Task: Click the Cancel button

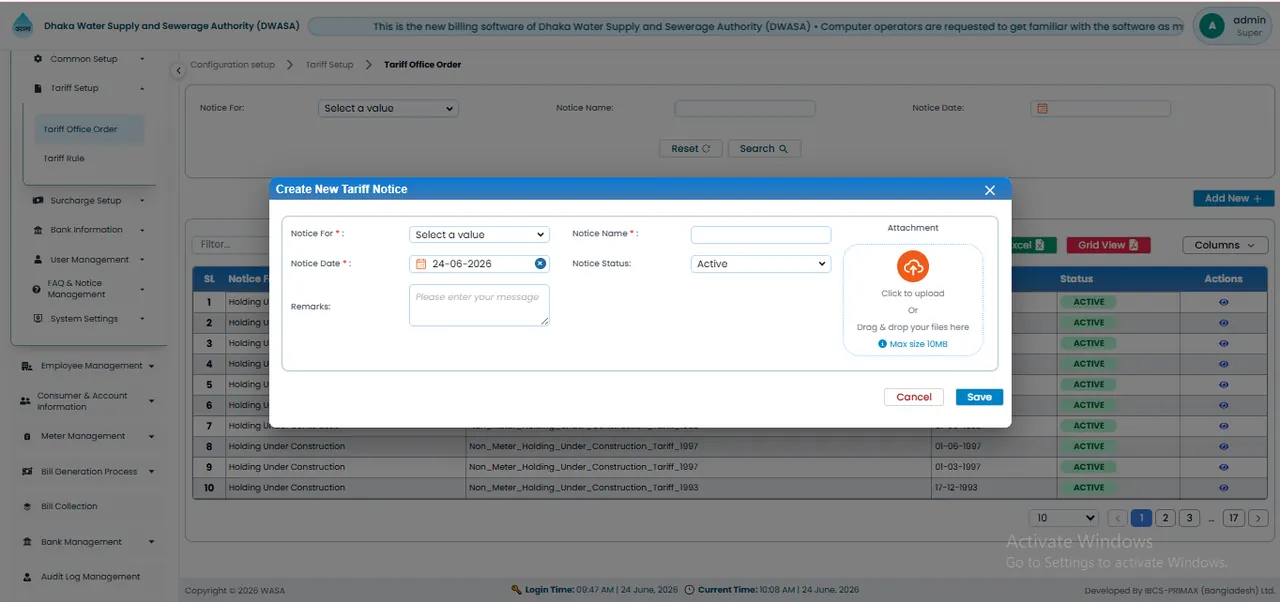Action: coord(914,397)
